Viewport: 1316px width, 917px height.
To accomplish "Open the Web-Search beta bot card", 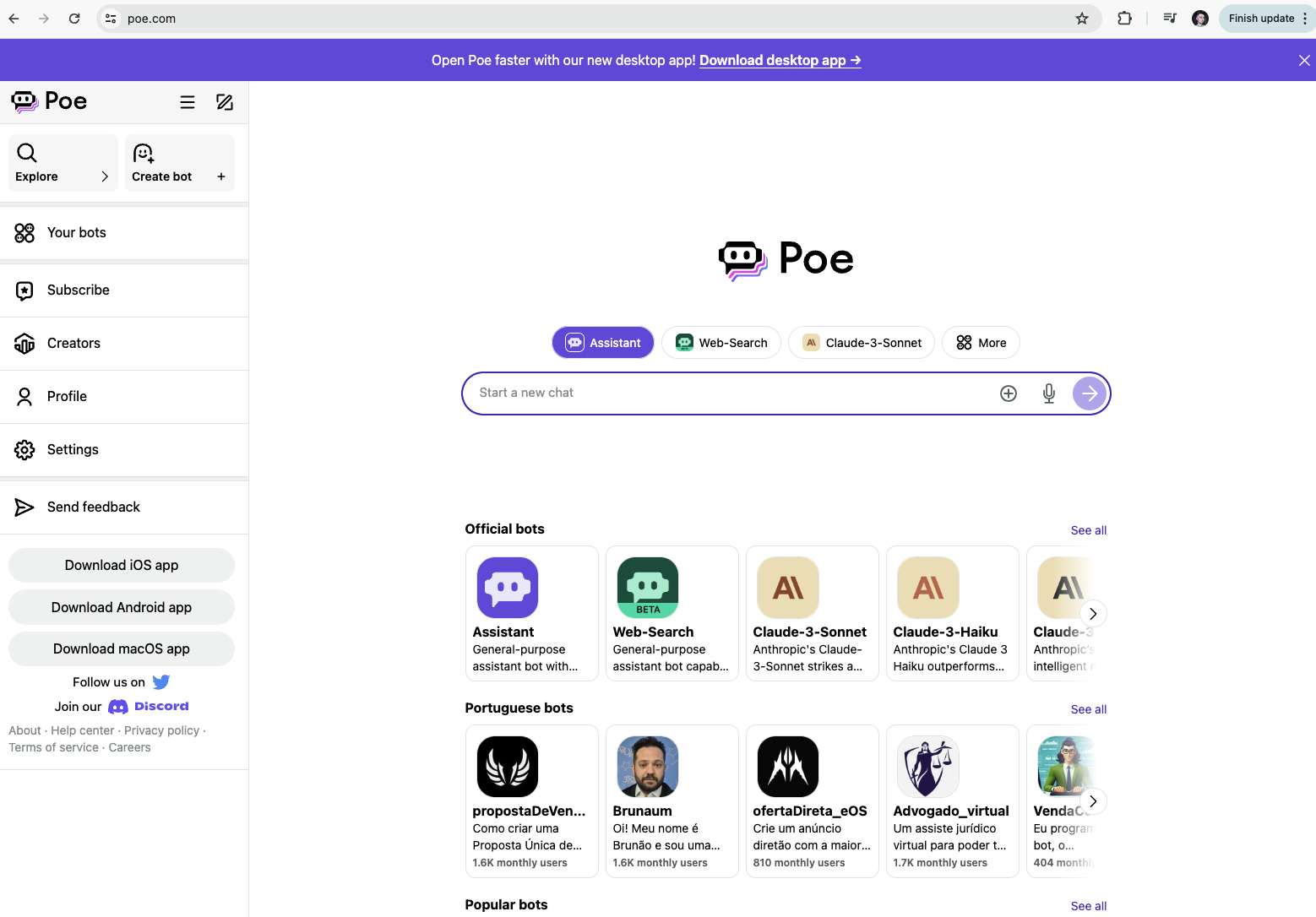I will [672, 613].
